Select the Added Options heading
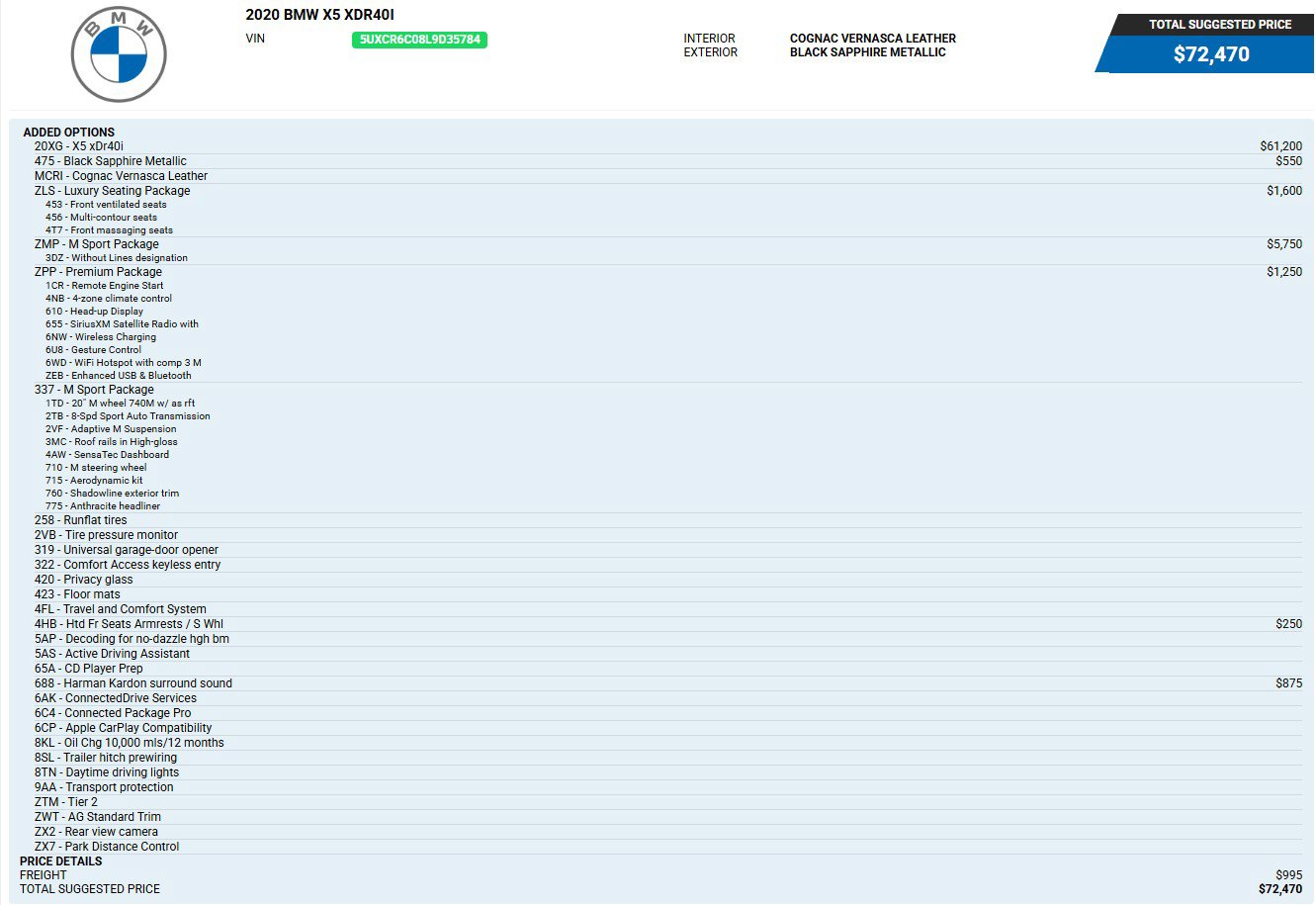This screenshot has width=1316, height=905. point(68,133)
